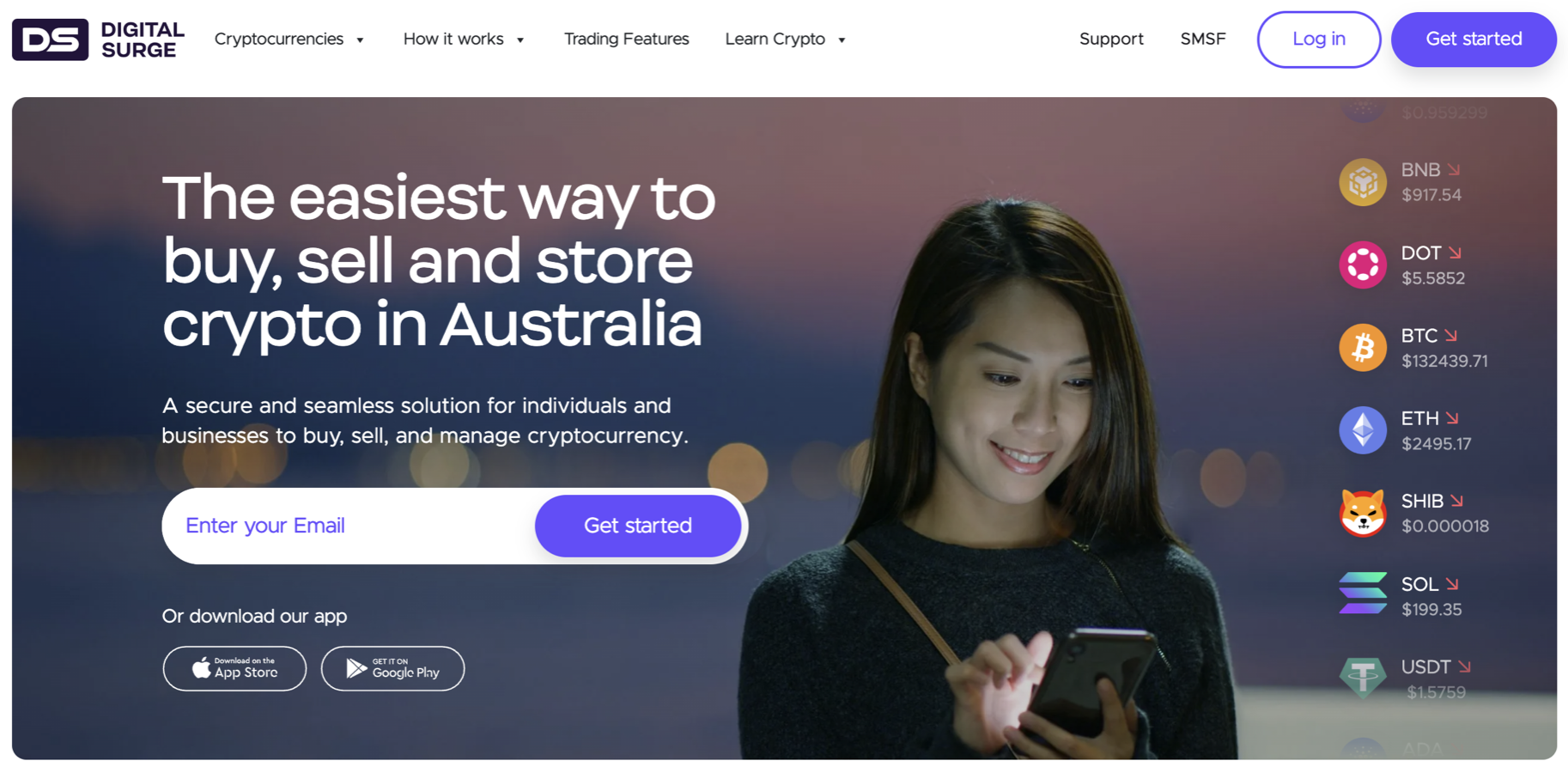Click the Log in button

1319,40
